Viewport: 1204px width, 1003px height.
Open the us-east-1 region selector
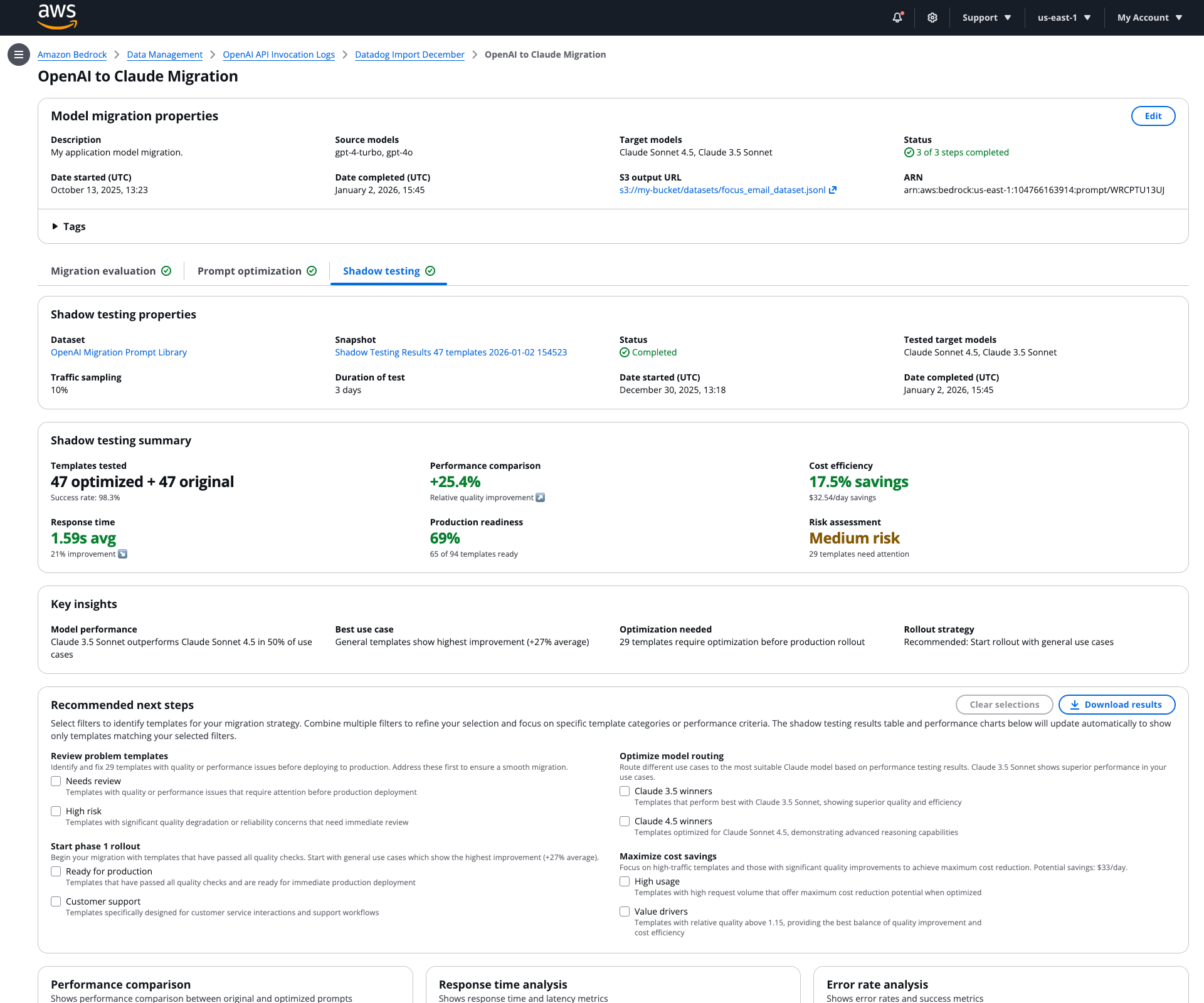(1064, 18)
